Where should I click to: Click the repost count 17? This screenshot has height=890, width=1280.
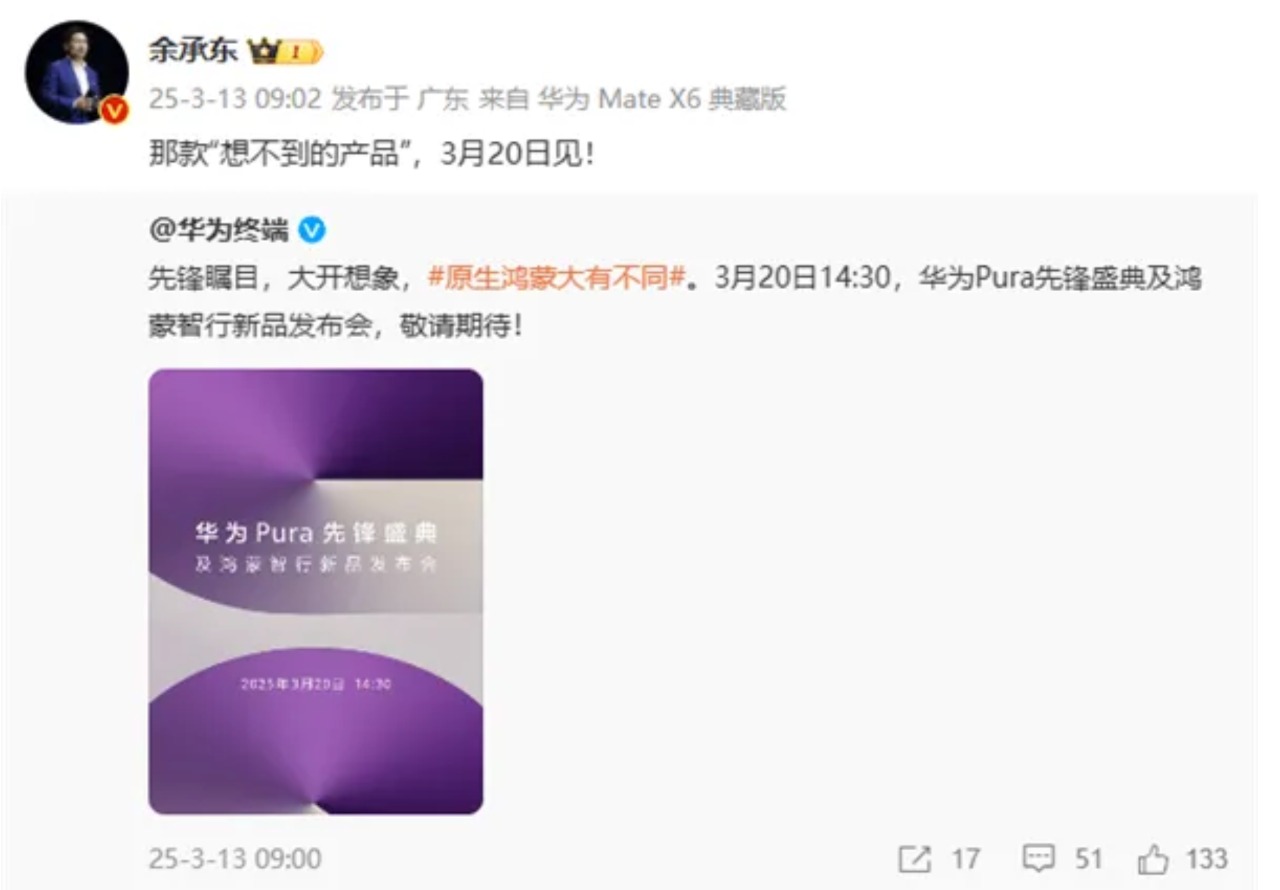click(x=966, y=859)
